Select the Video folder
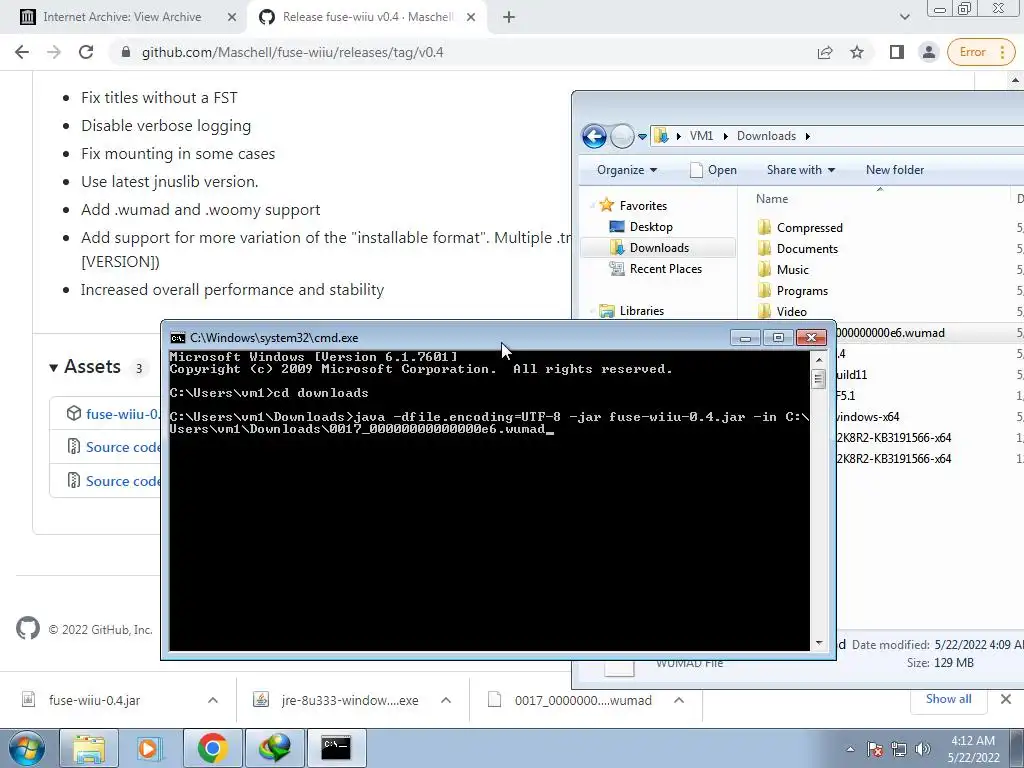Image resolution: width=1024 pixels, height=768 pixels. point(792,312)
